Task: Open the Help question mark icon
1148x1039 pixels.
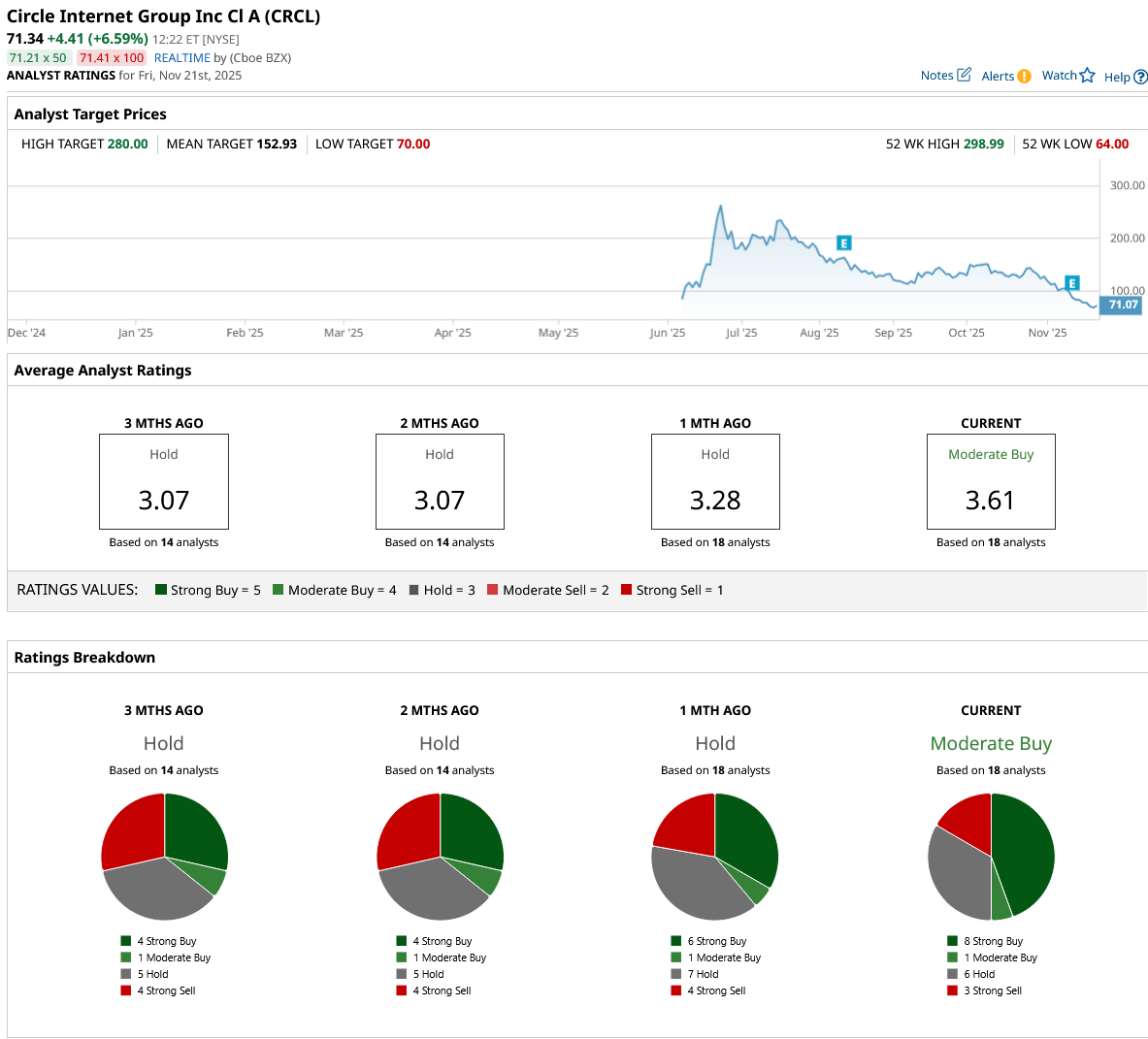Action: point(1140,78)
